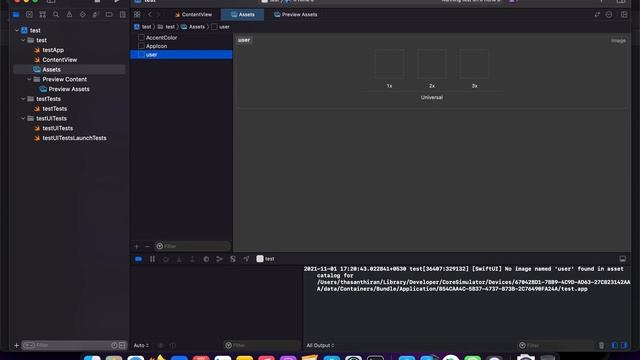Toggle the variables view pane button
Viewport: 640px width, 360px height.
click(x=615, y=345)
